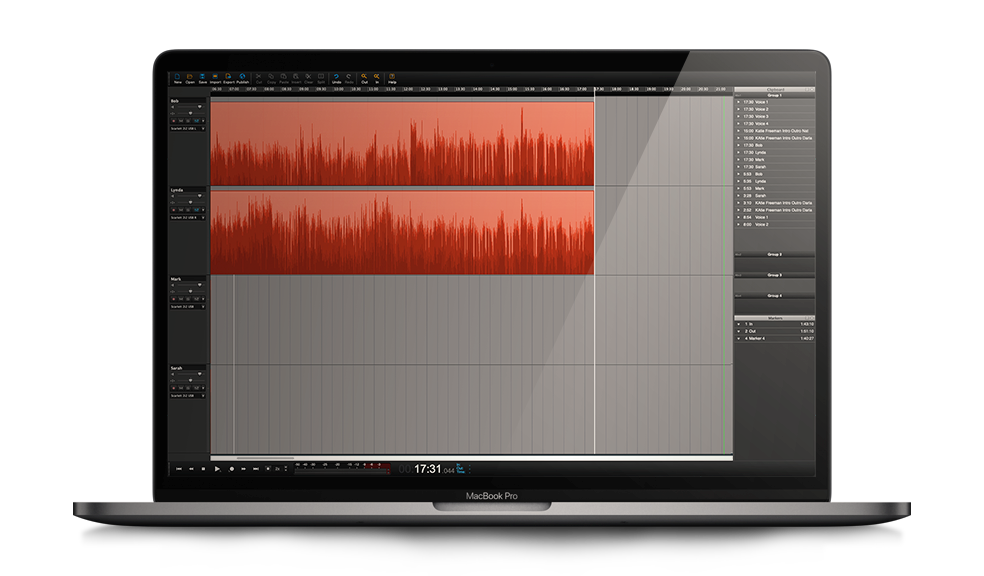Image resolution: width=984 pixels, height=576 pixels.
Task: Click the Import icon
Action: click(x=215, y=76)
